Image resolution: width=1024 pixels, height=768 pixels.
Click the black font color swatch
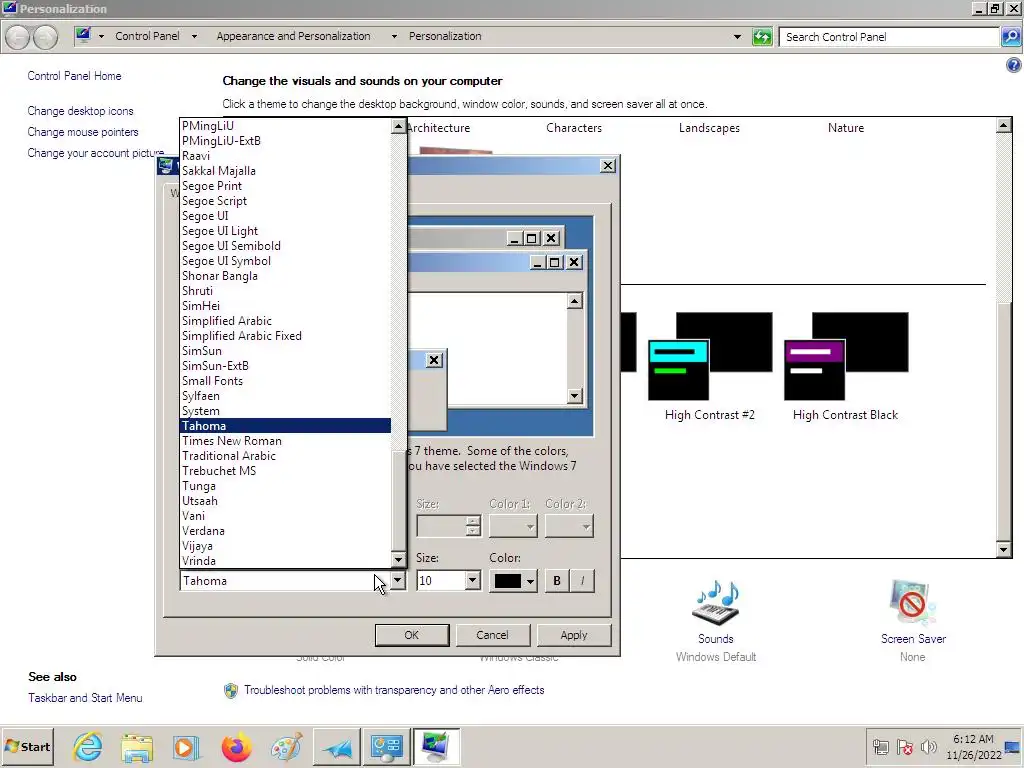(x=507, y=581)
